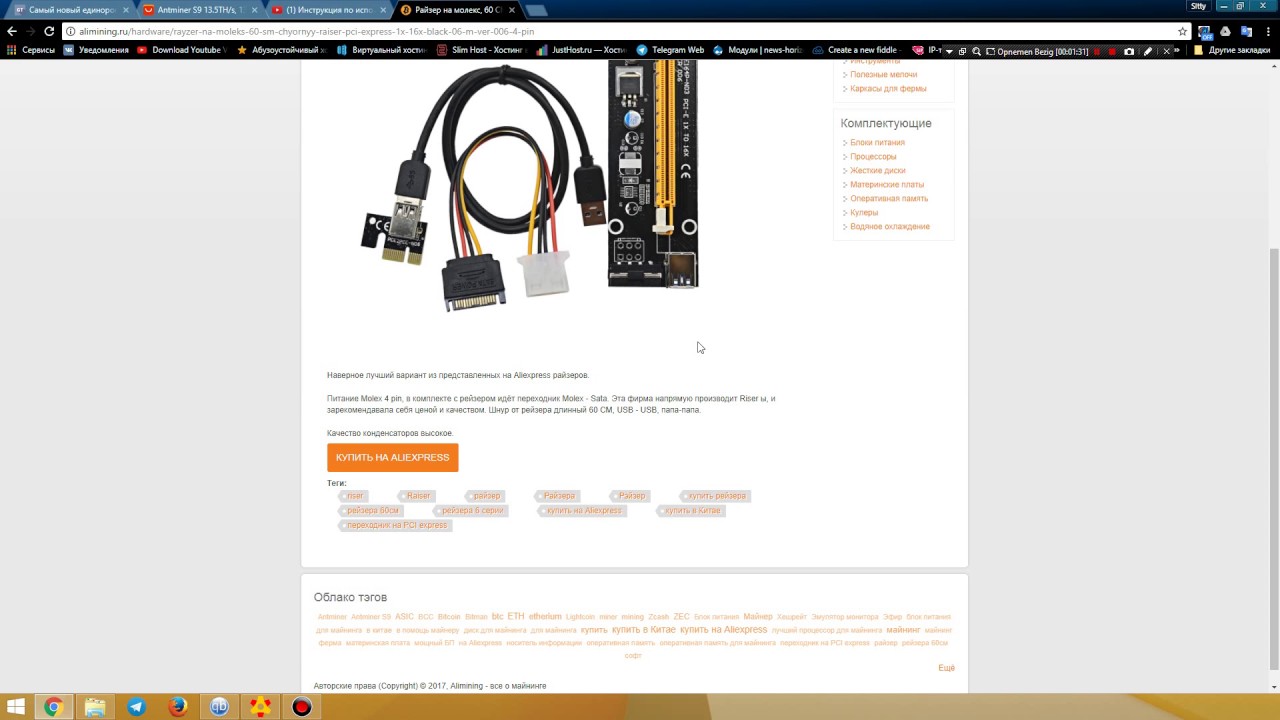Open 'Процессоры' in the sidebar
The image size is (1280, 720).
[873, 157]
